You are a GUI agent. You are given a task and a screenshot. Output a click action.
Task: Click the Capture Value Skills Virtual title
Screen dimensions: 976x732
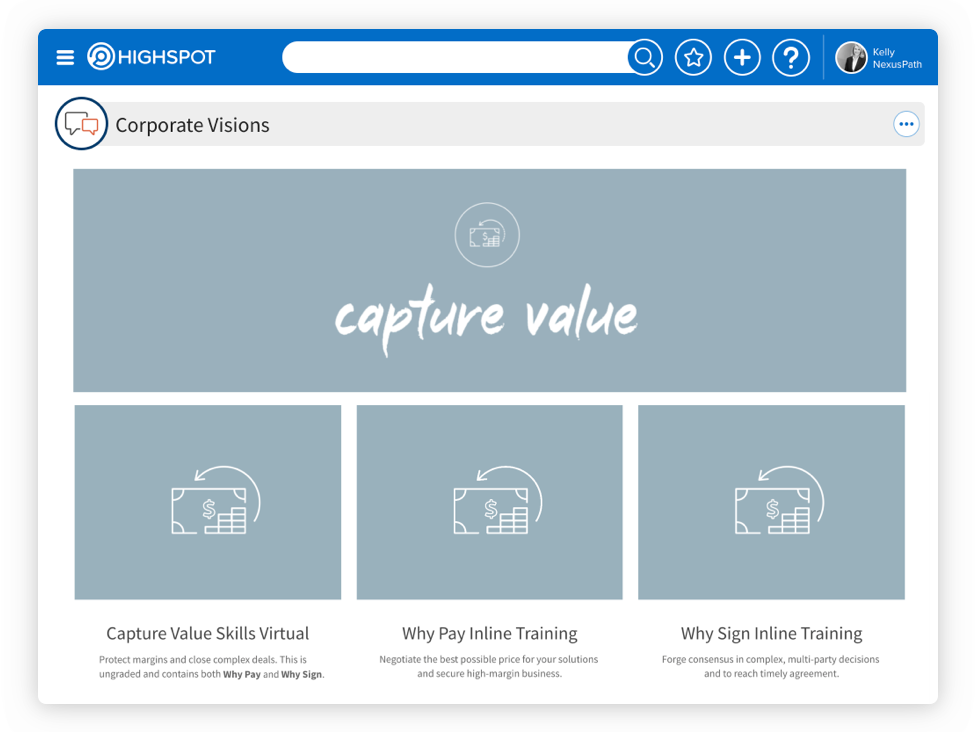(x=208, y=633)
